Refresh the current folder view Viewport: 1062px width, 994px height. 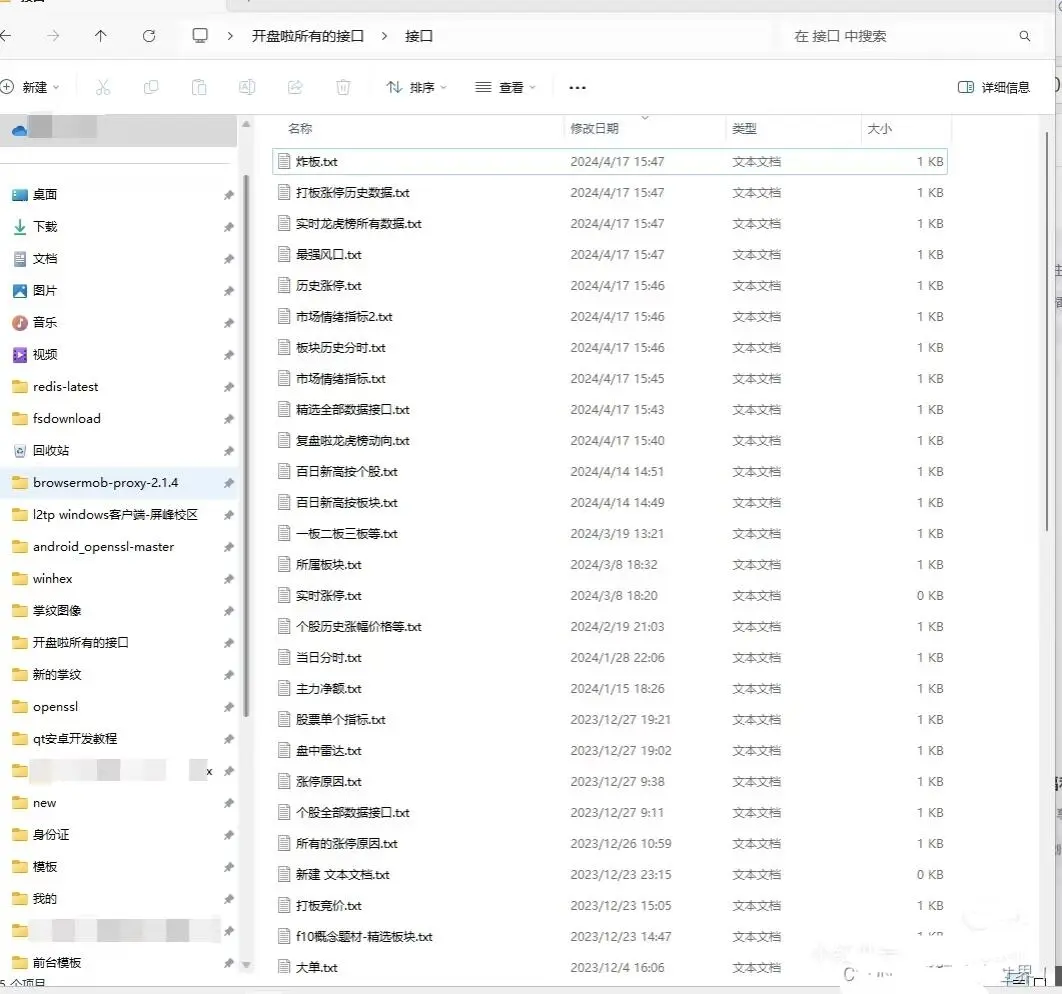[x=149, y=36]
